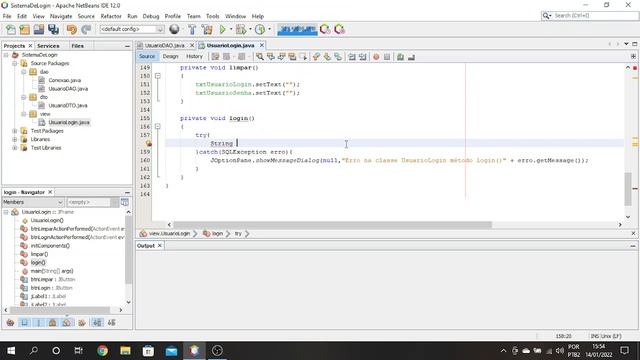The image size is (640, 360).
Task: Click the New File toolbar icon
Action: (x=11, y=29)
